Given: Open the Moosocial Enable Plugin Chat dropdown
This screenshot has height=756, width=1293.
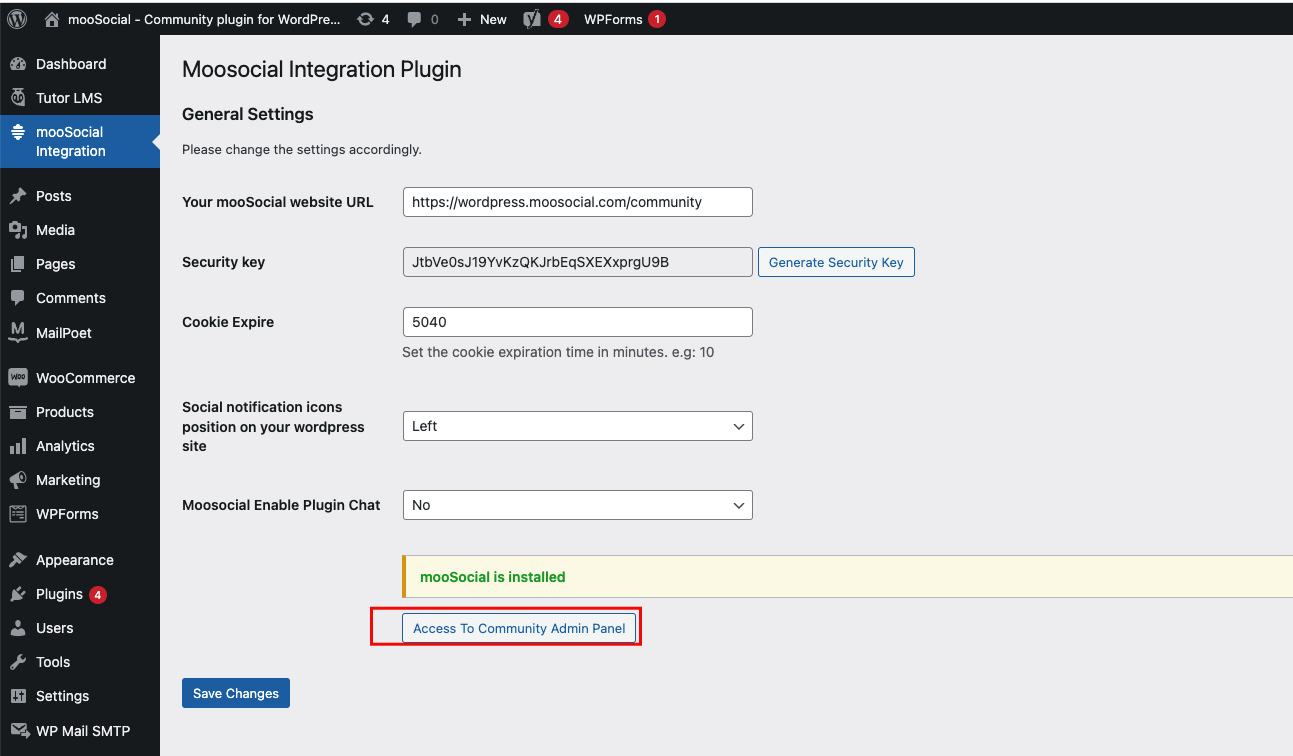Looking at the screenshot, I should pyautogui.click(x=577, y=505).
